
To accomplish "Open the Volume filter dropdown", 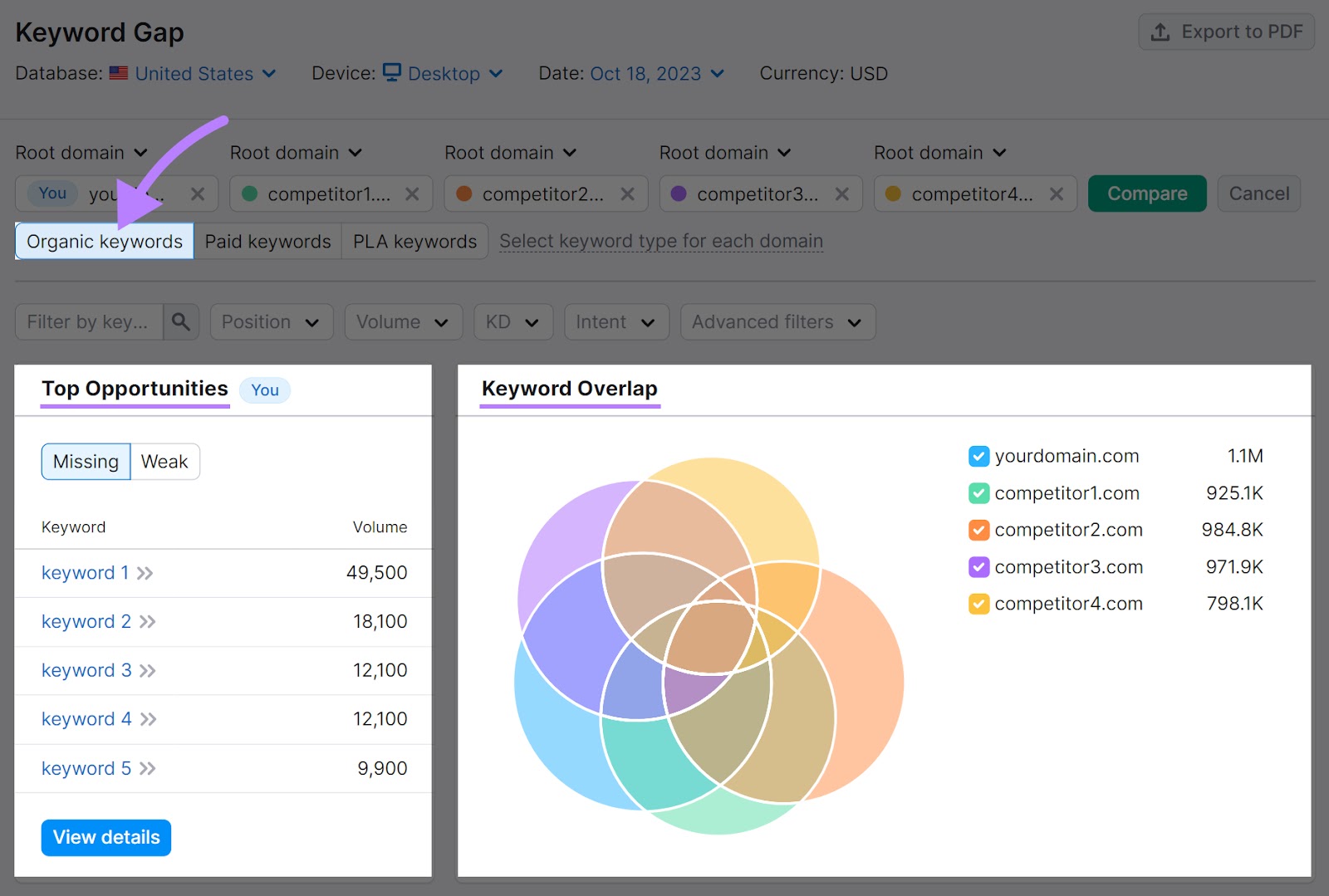I will pyautogui.click(x=403, y=321).
